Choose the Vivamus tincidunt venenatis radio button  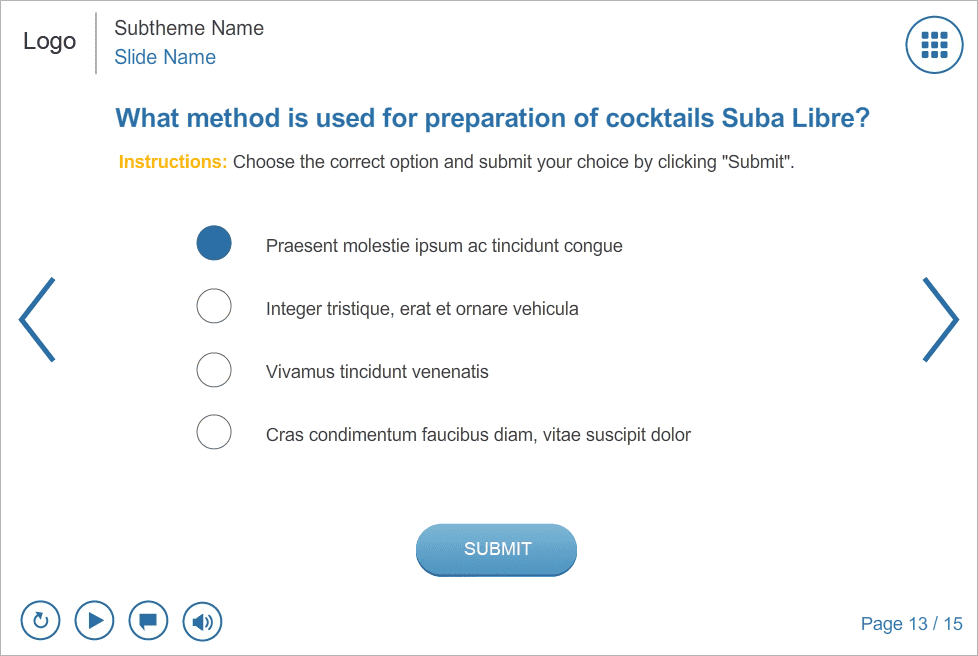pos(214,369)
